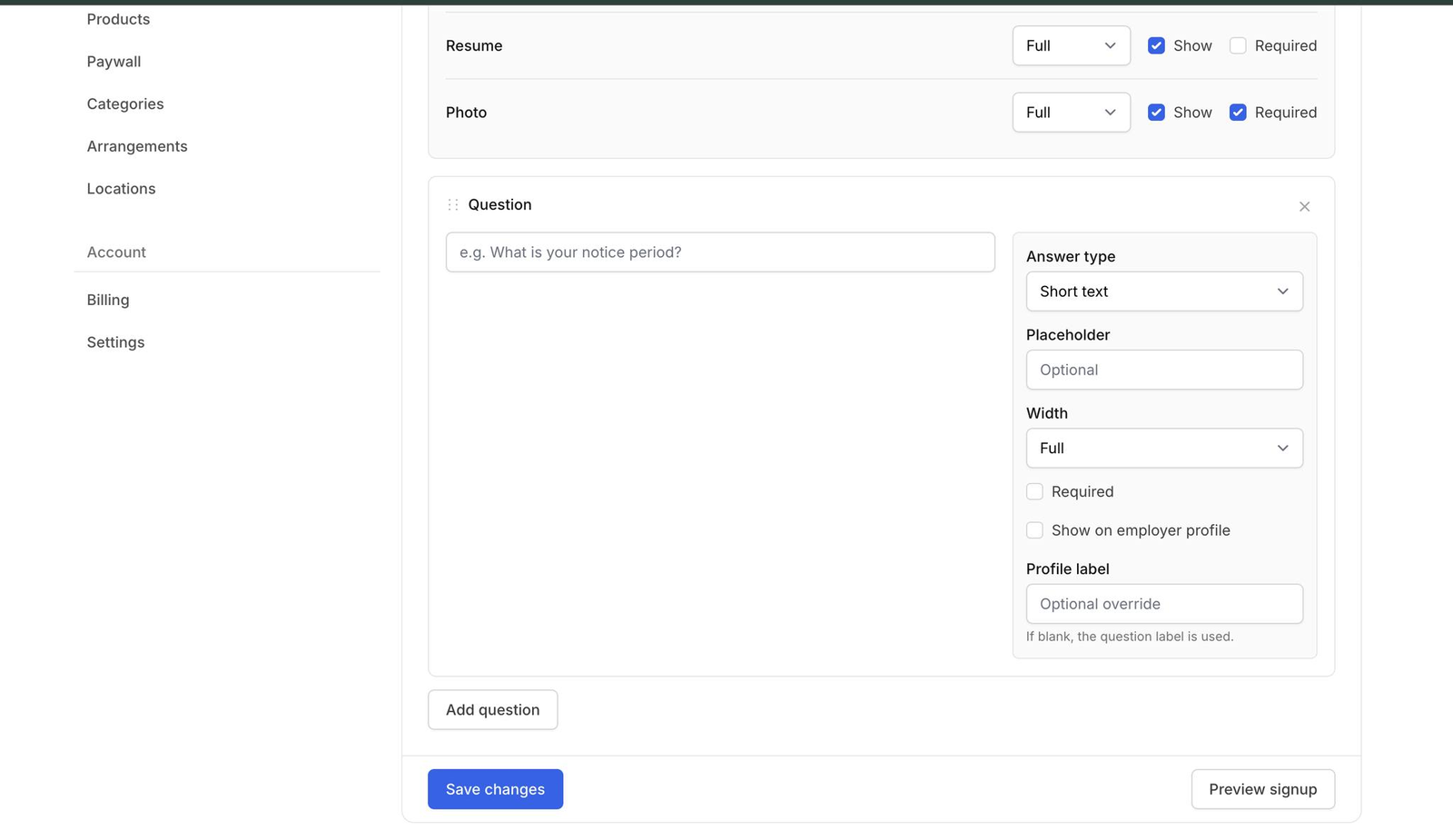Open the Answer type dropdown showing Short text
This screenshot has width=1453, height=840.
1164,292
